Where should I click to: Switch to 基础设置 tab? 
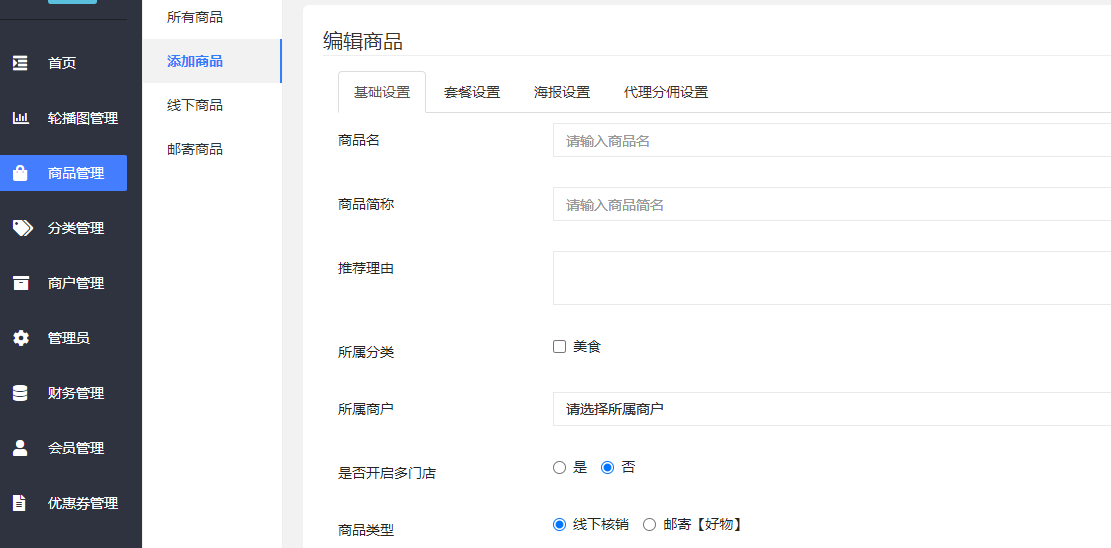[x=382, y=92]
